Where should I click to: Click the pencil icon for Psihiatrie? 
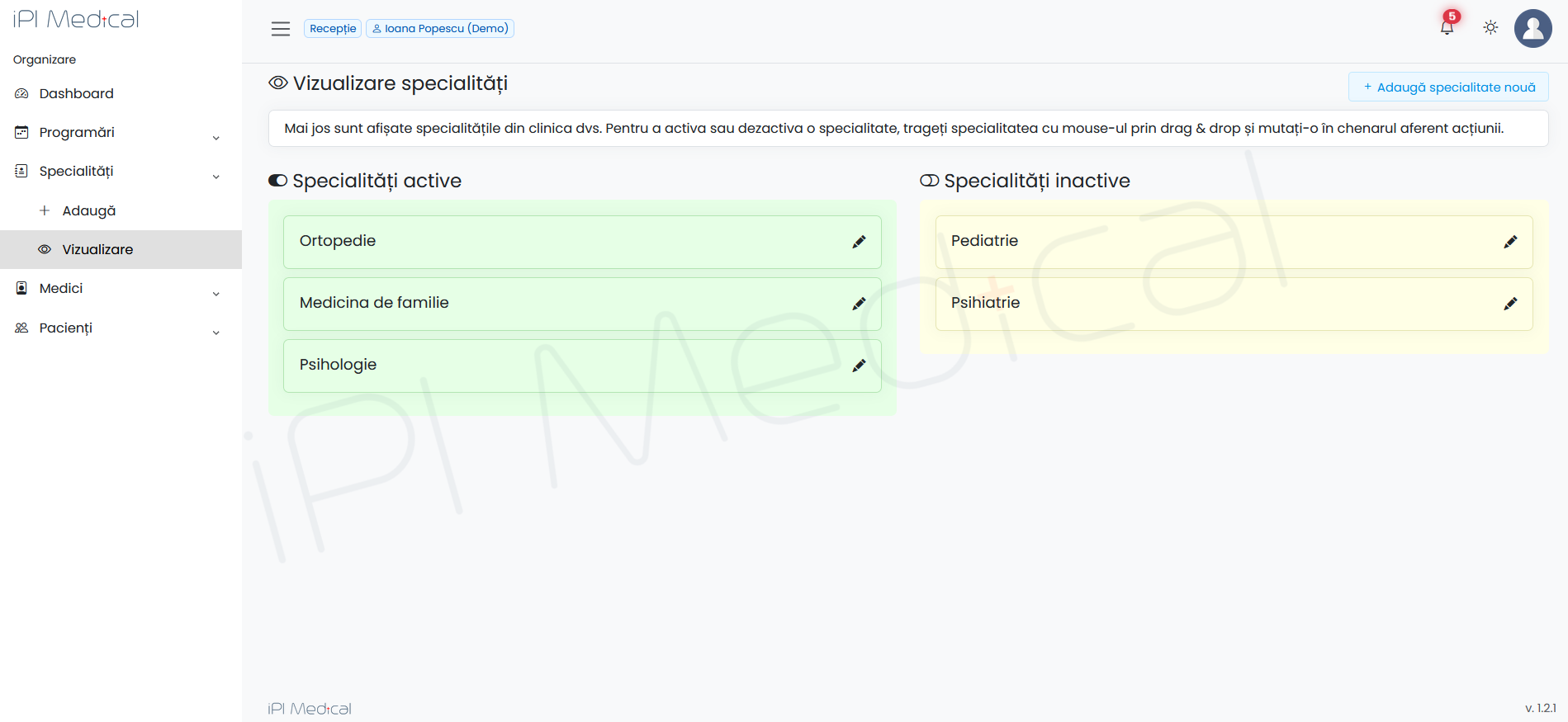click(1510, 304)
